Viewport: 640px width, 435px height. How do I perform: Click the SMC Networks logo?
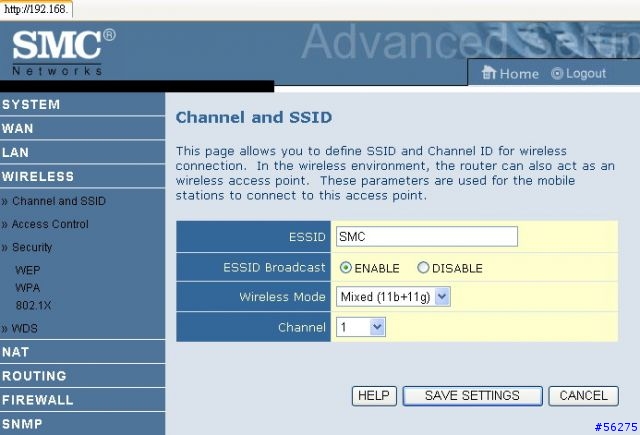point(63,52)
